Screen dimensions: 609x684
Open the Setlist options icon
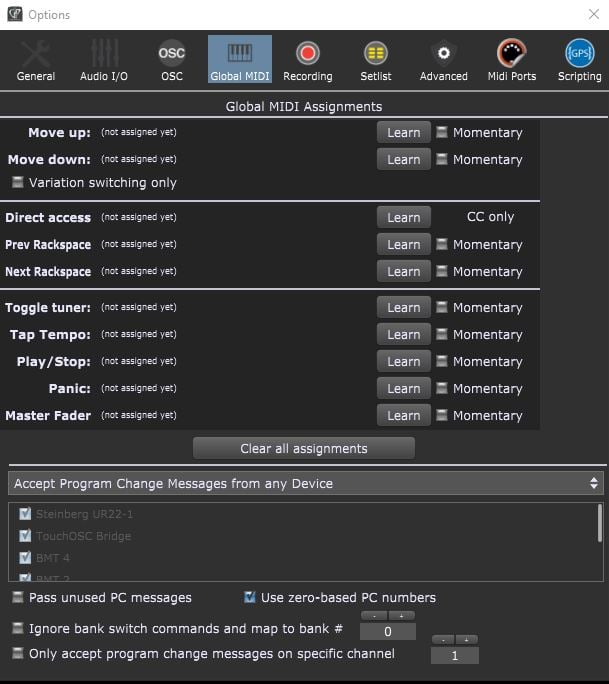pyautogui.click(x=376, y=60)
